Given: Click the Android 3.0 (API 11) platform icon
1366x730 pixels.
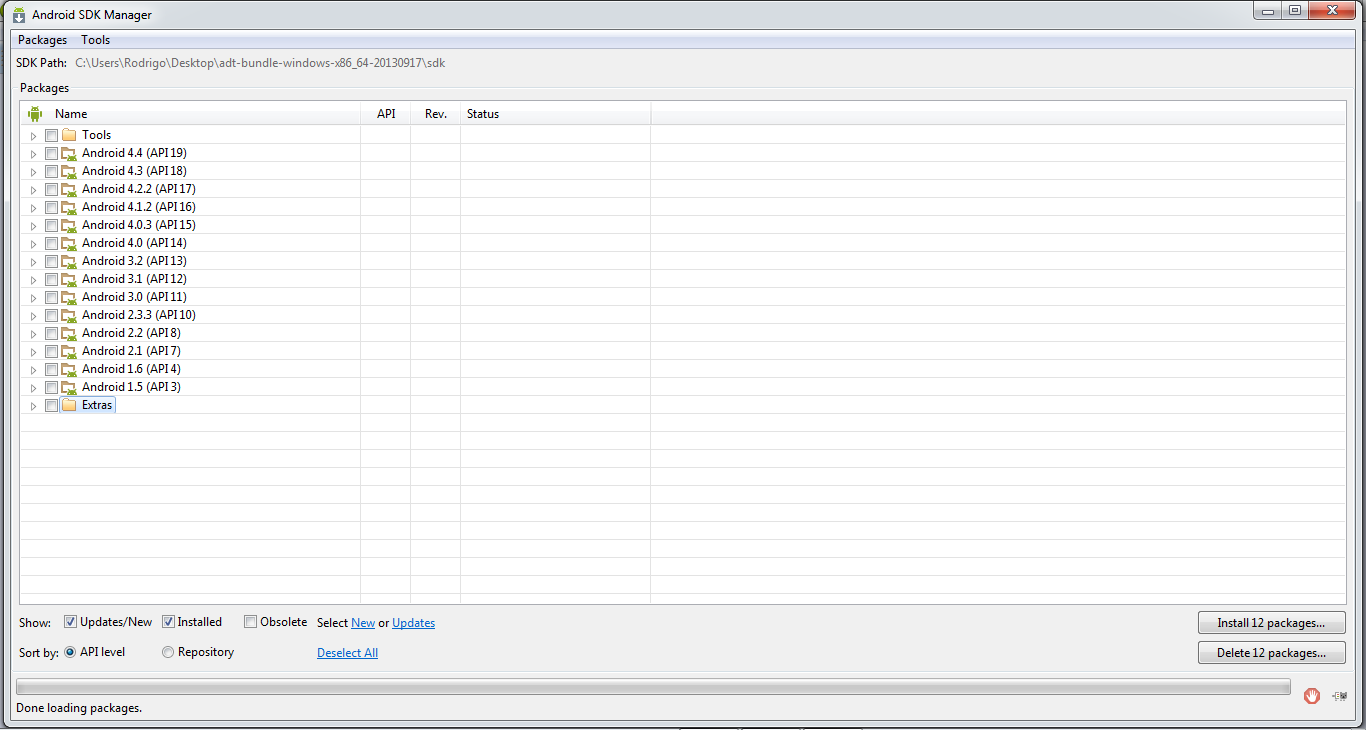Looking at the screenshot, I should [x=69, y=297].
